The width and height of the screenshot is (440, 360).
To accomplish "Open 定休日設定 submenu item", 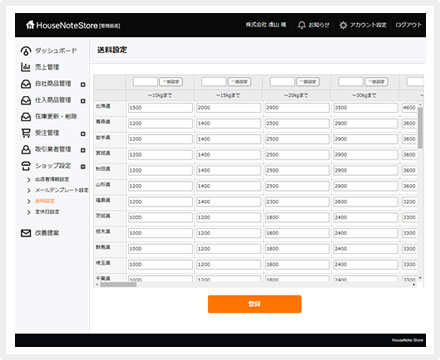I will point(47,212).
